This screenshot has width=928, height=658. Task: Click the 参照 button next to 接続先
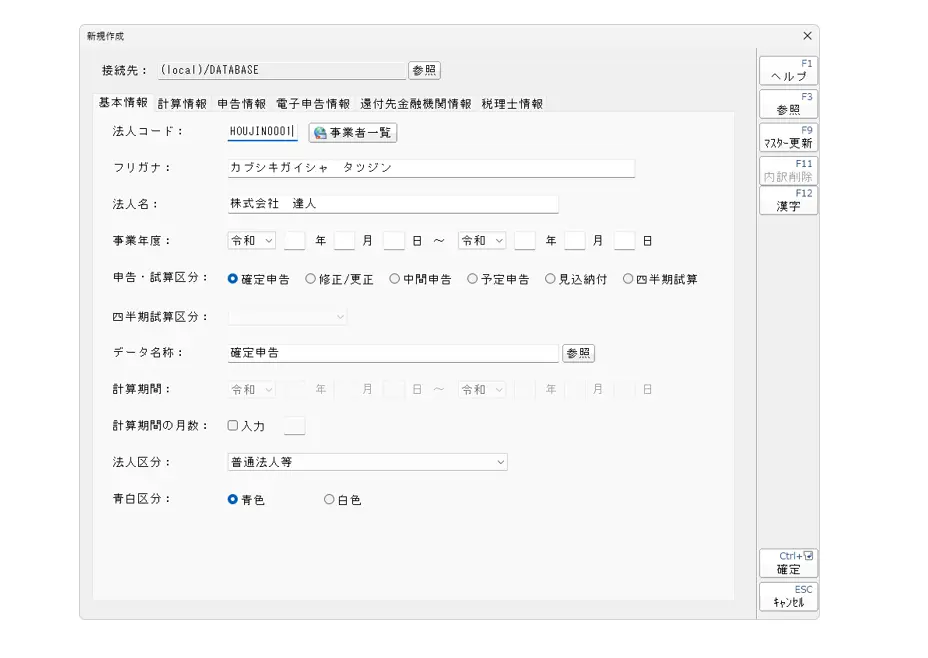click(x=424, y=70)
